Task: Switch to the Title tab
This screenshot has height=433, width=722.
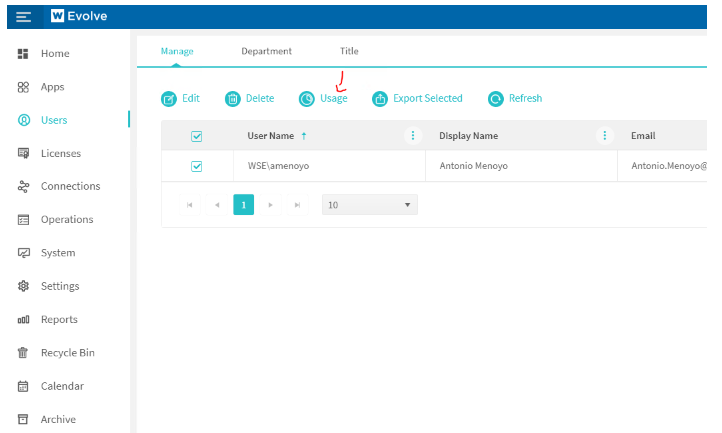Action: [x=349, y=51]
